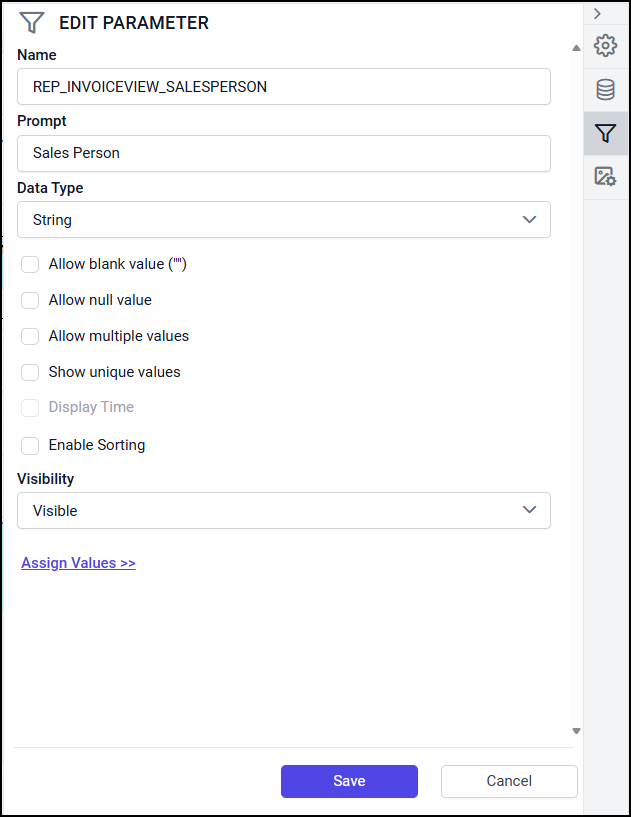Click the Assign Values link

(78, 563)
